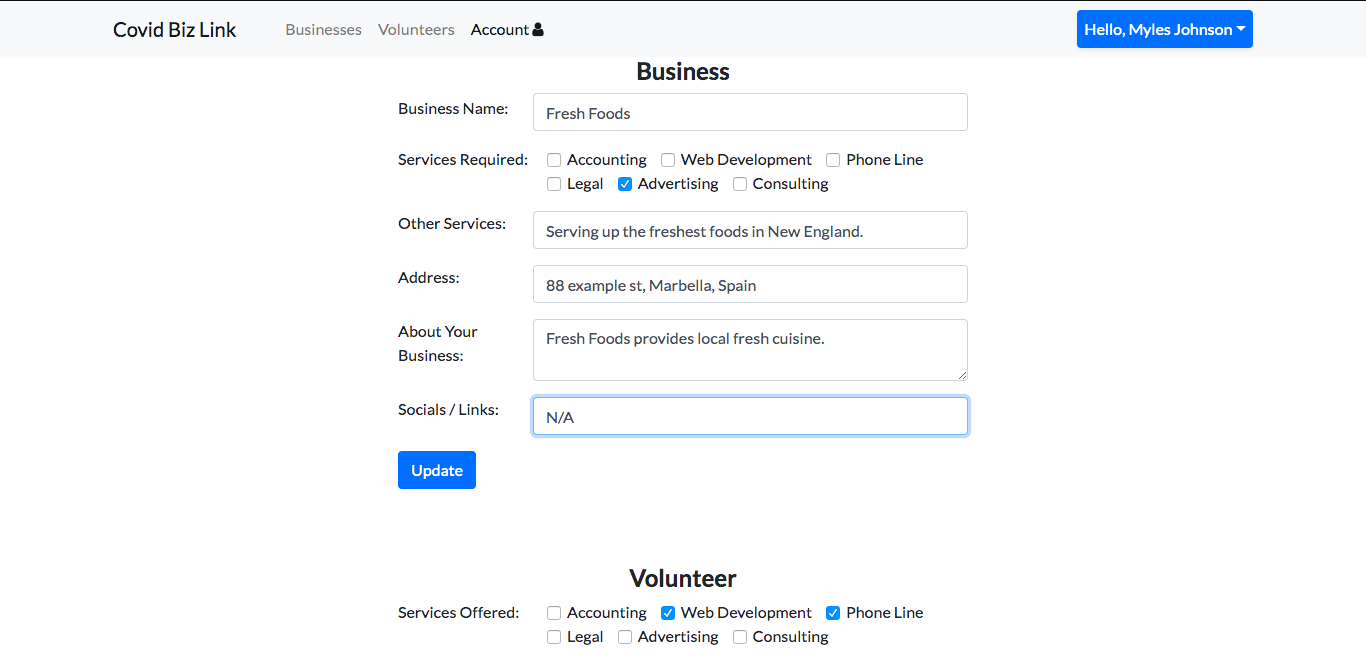
Task: Uncheck Phone Line under Services Offered
Action: [x=833, y=613]
